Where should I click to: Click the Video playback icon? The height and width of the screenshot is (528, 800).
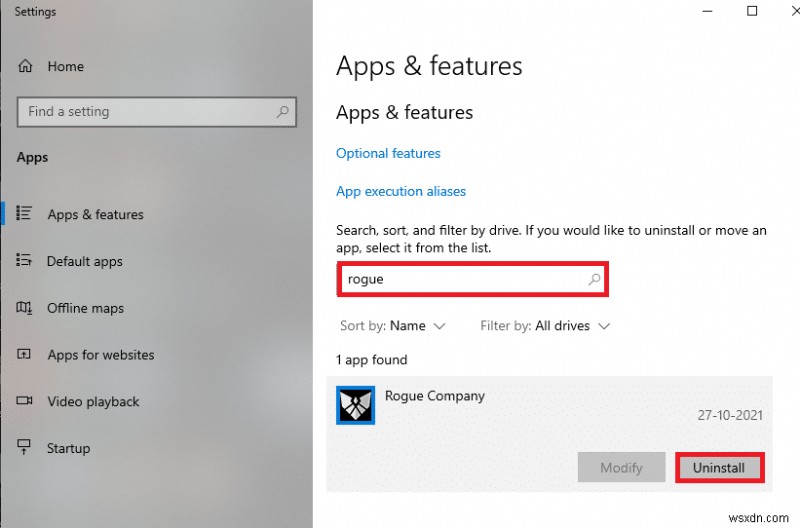coord(25,402)
